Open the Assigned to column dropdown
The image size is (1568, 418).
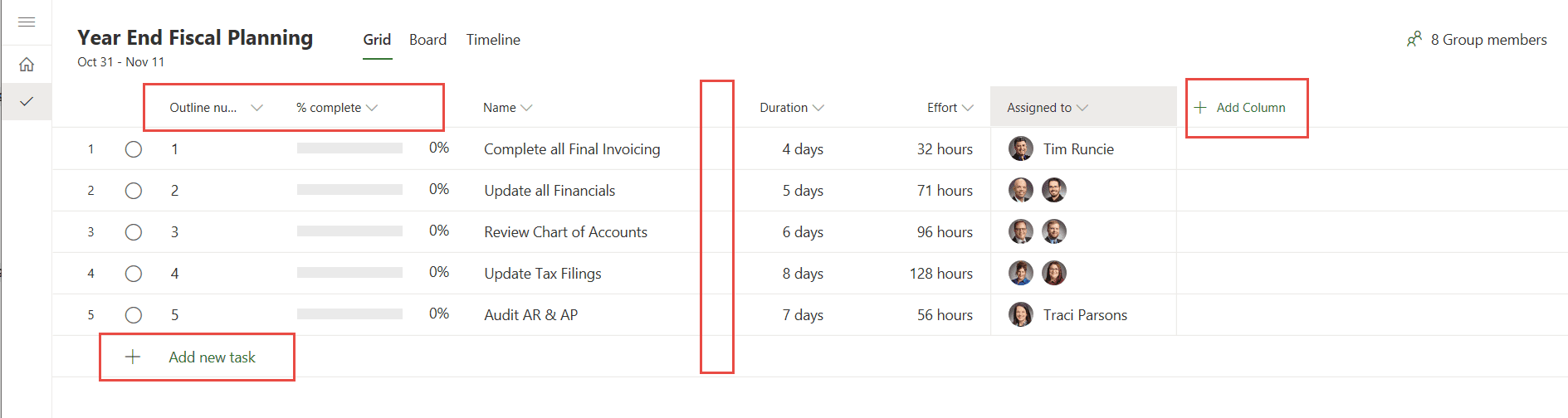[1082, 108]
